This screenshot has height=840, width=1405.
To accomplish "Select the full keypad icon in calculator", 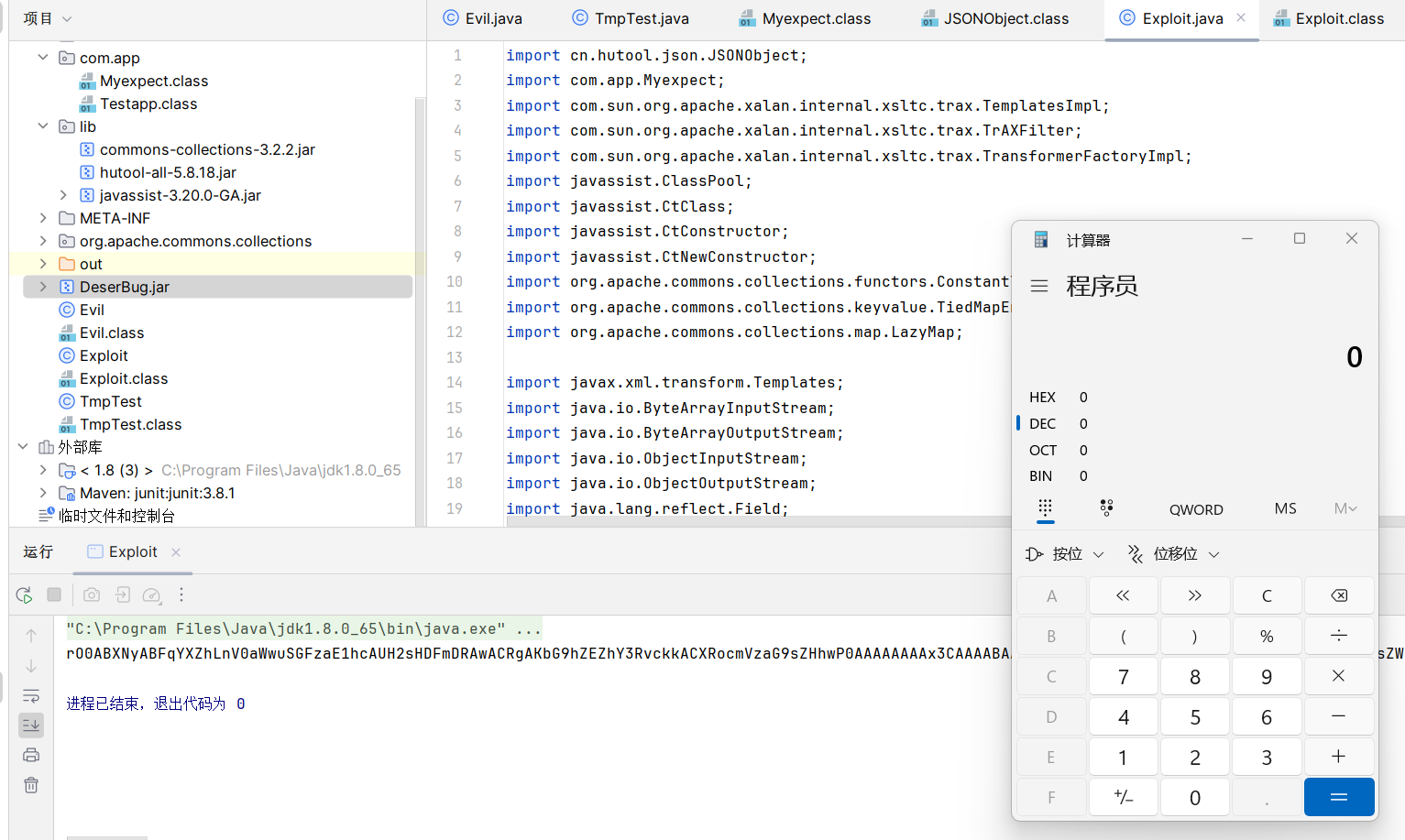I will (x=1046, y=508).
